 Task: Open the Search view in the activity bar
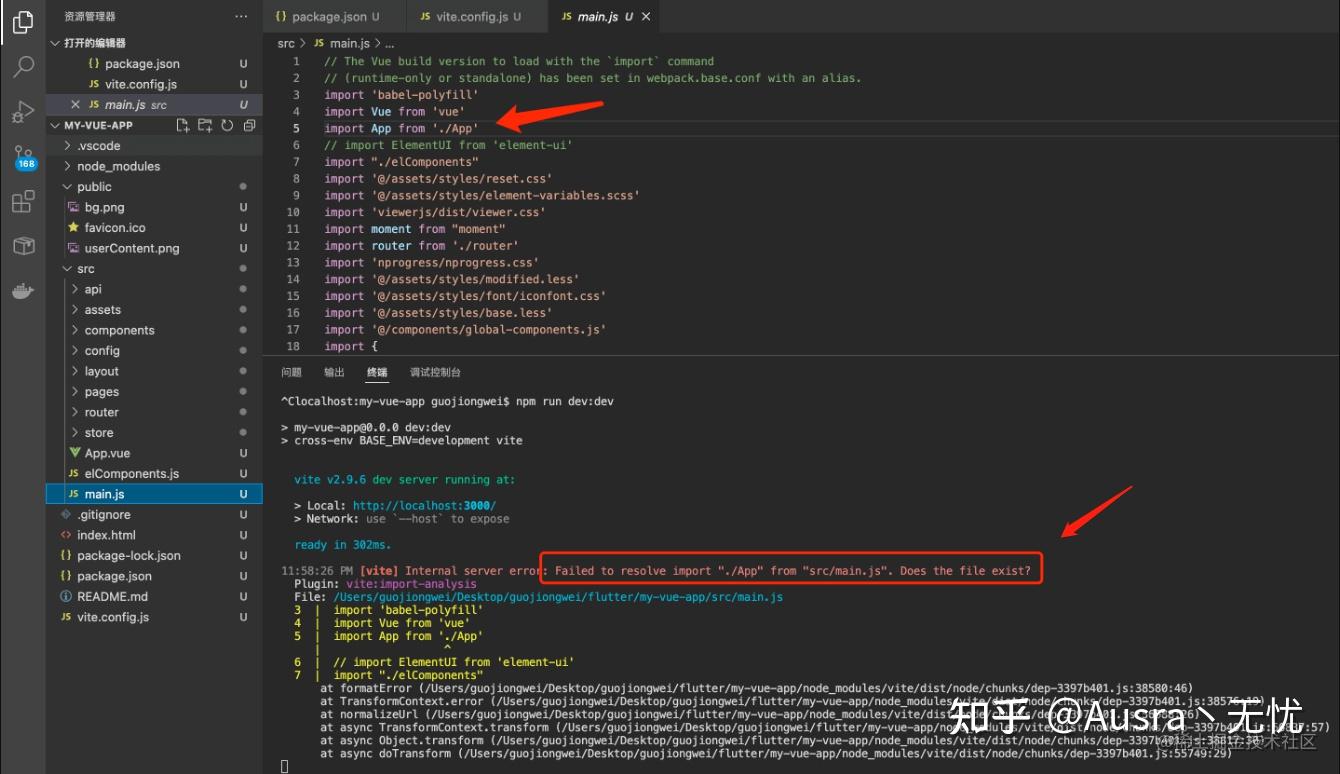click(22, 66)
